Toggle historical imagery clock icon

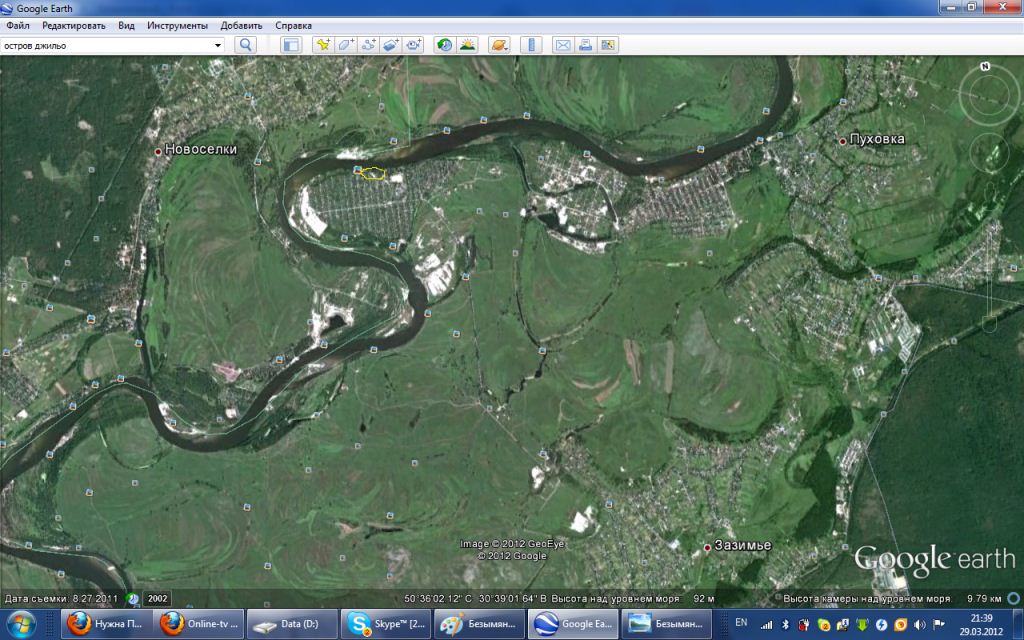(444, 45)
